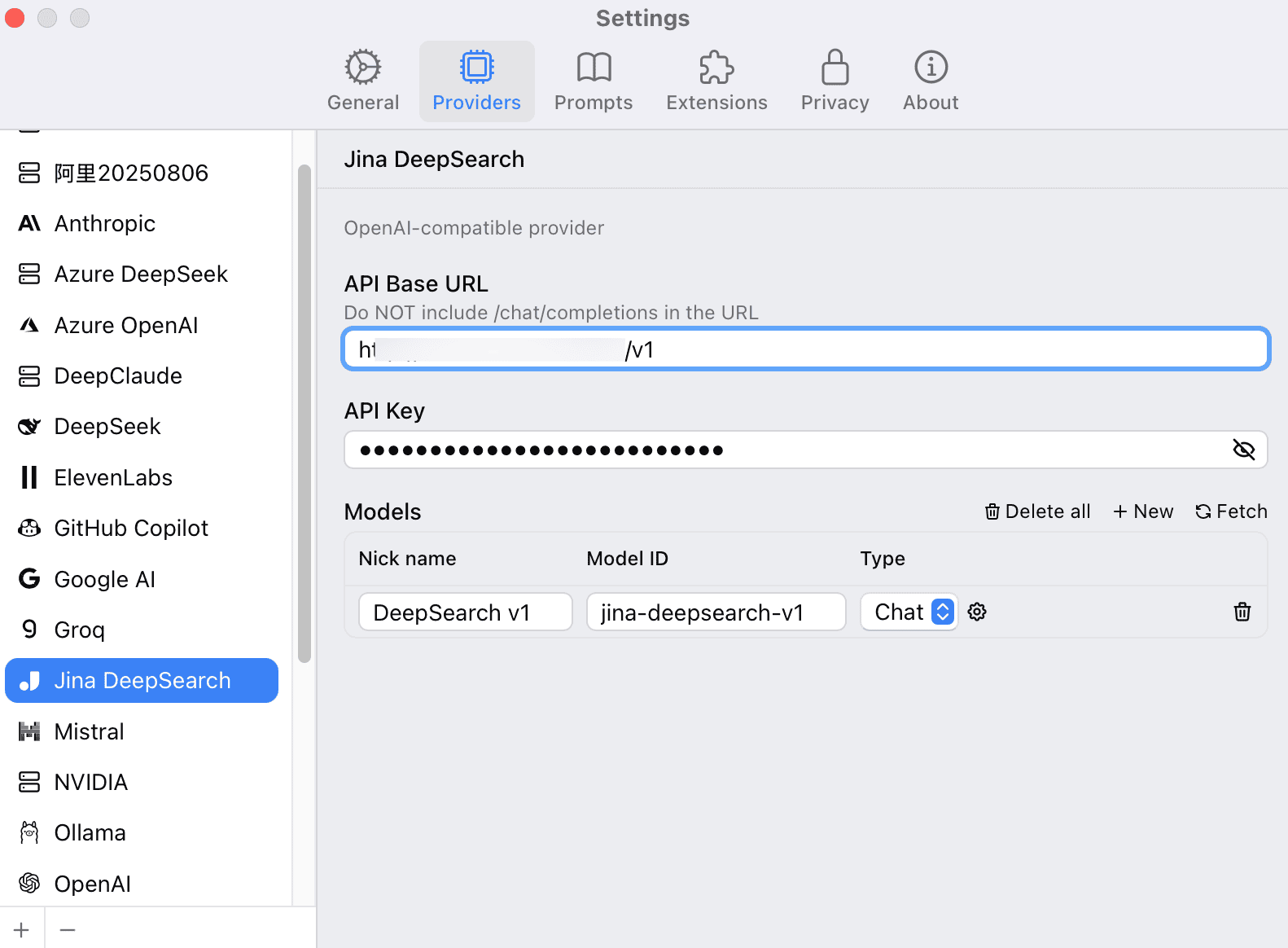This screenshot has height=948, width=1288.
Task: Focus the API Base URL field
Action: coord(806,349)
